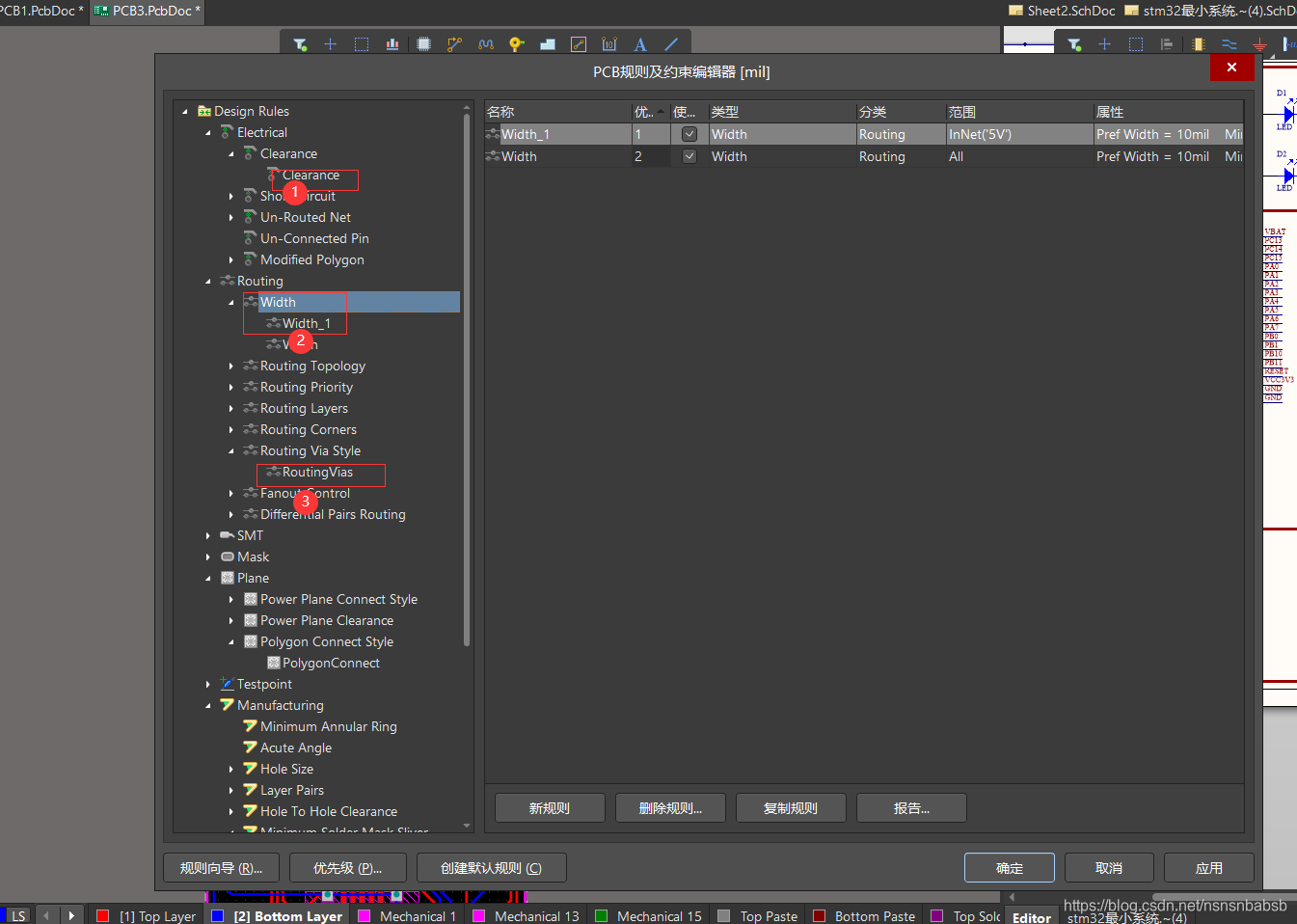Screen dimensions: 1297x924
Task: Choose the rectangle selection tool in PCB toolbar
Action: (x=362, y=44)
